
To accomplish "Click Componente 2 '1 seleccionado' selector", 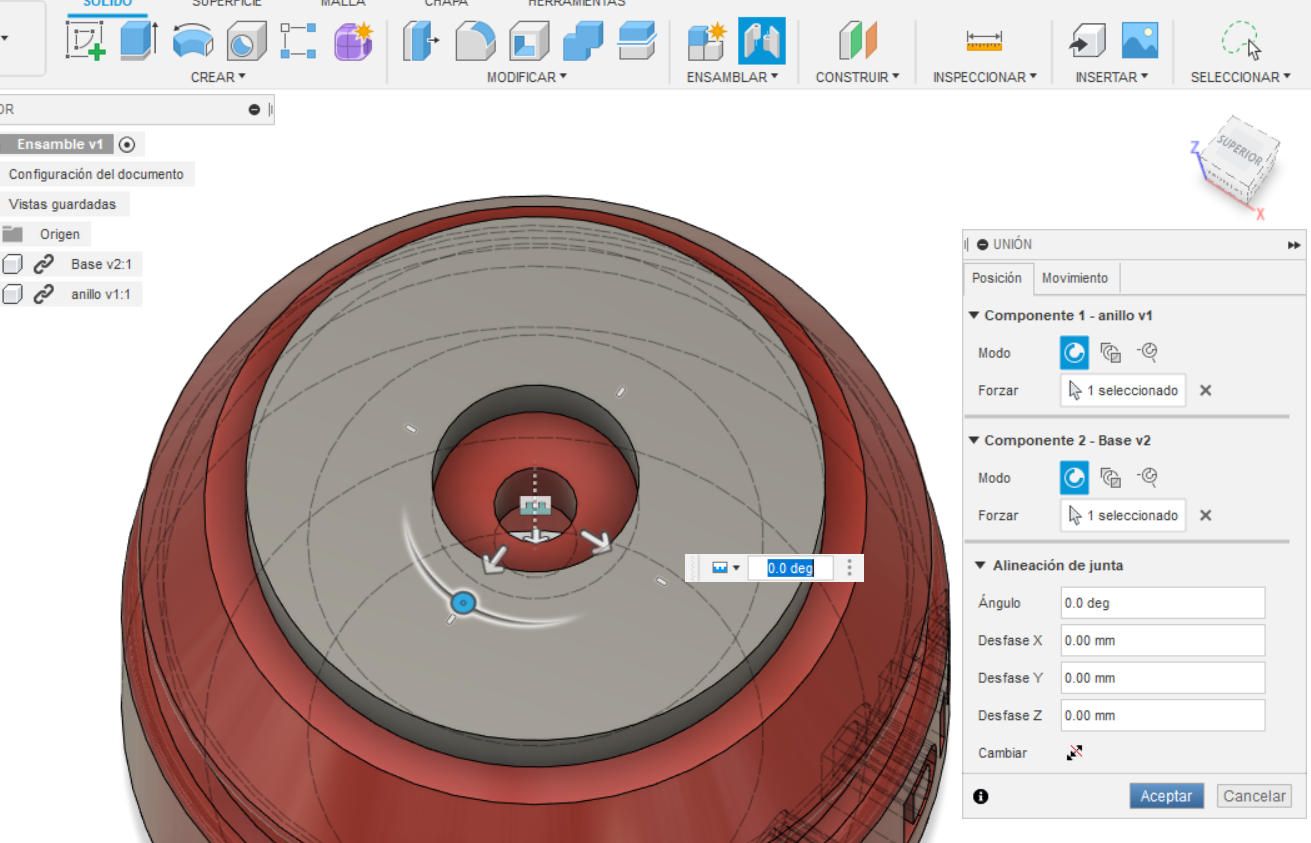I will (x=1123, y=515).
